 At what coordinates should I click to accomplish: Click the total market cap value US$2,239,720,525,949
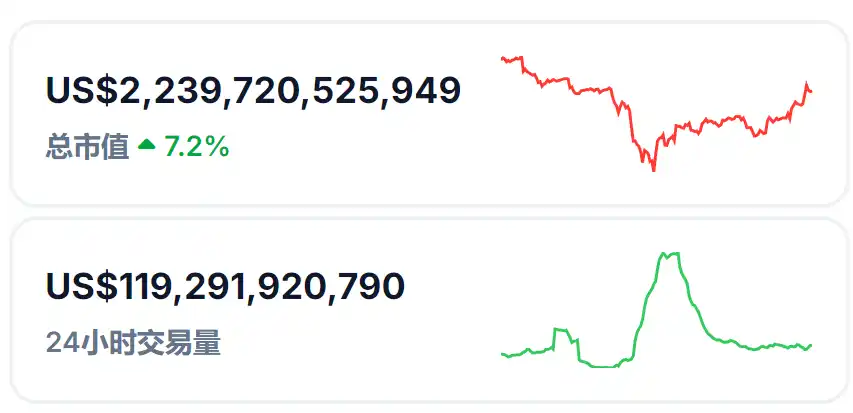pyautogui.click(x=253, y=91)
